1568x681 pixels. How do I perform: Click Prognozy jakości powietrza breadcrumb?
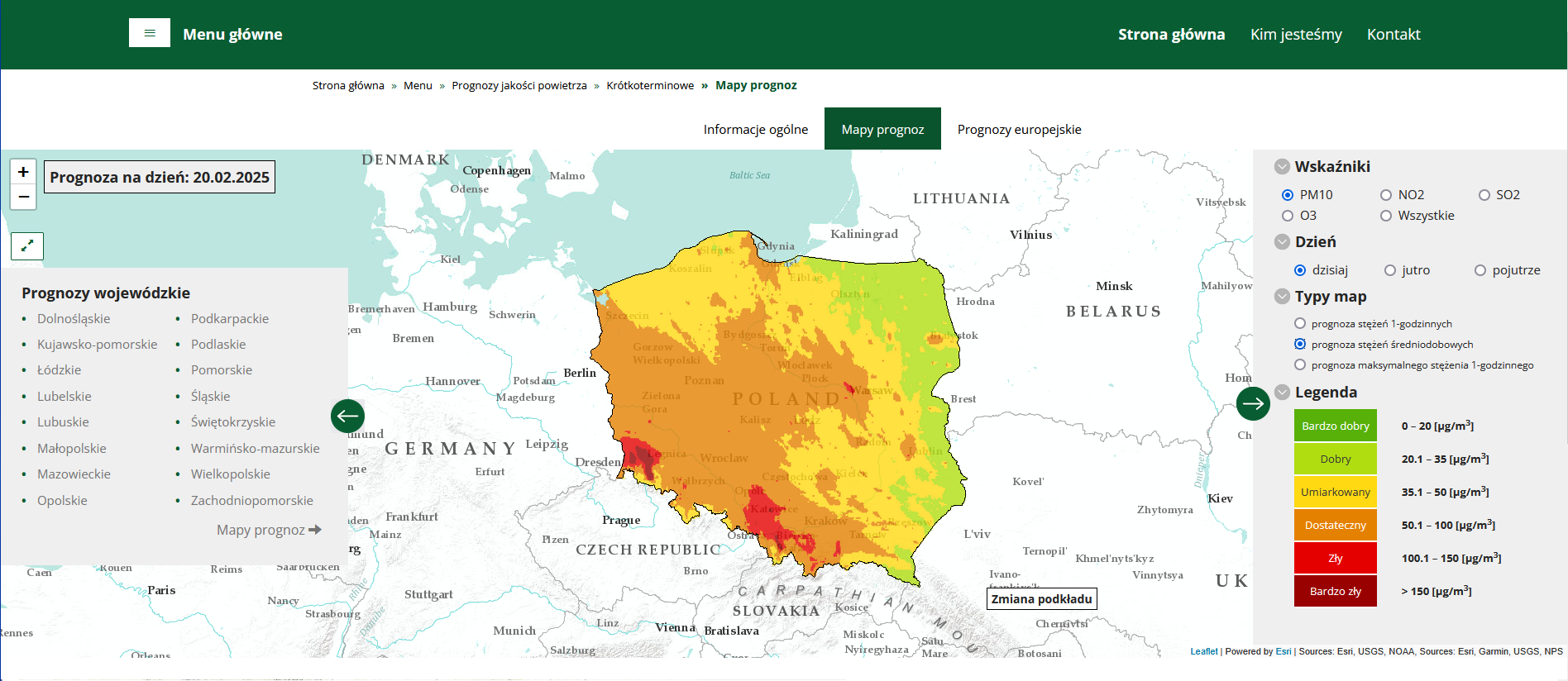(x=519, y=85)
